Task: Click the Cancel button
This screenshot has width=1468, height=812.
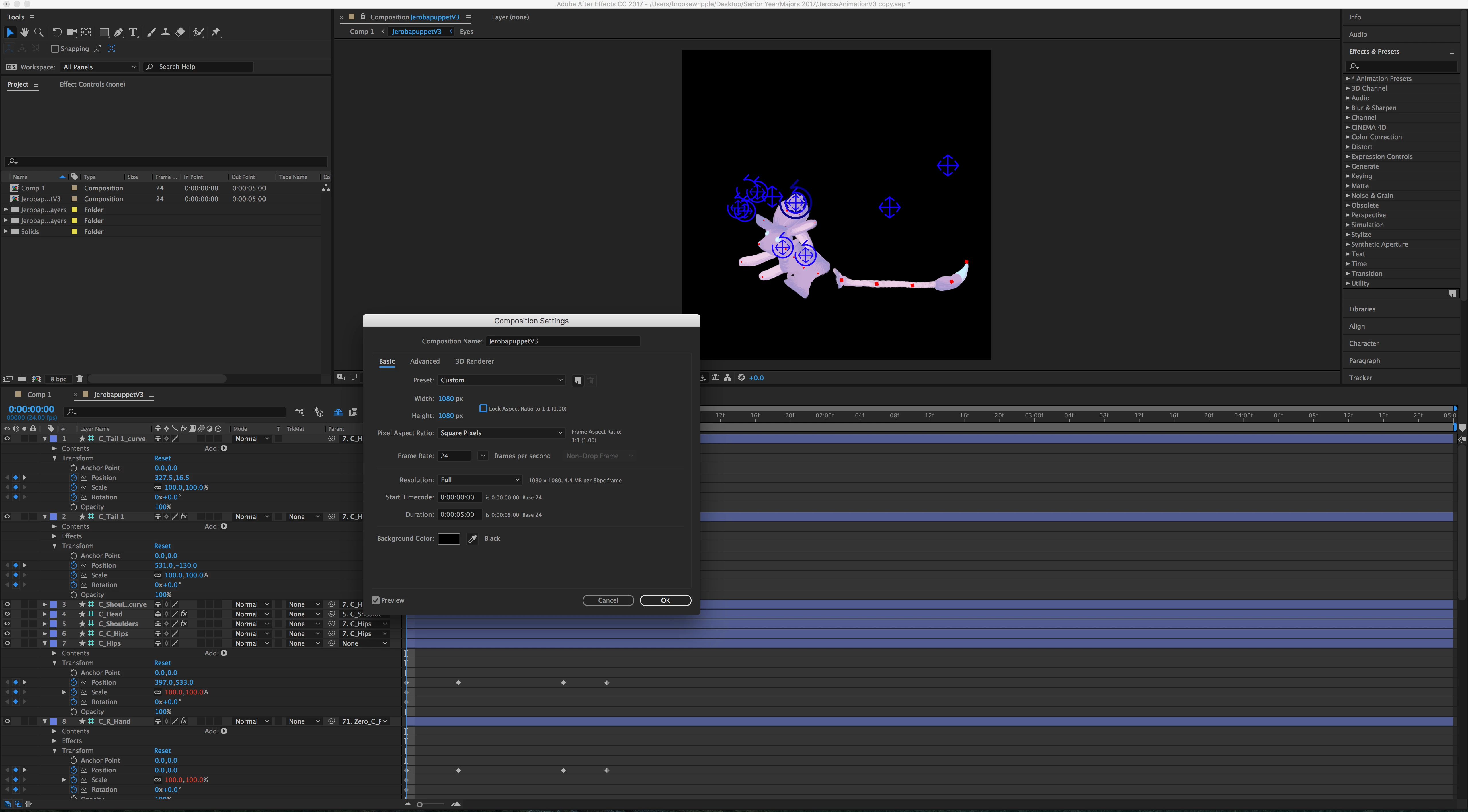Action: tap(608, 601)
